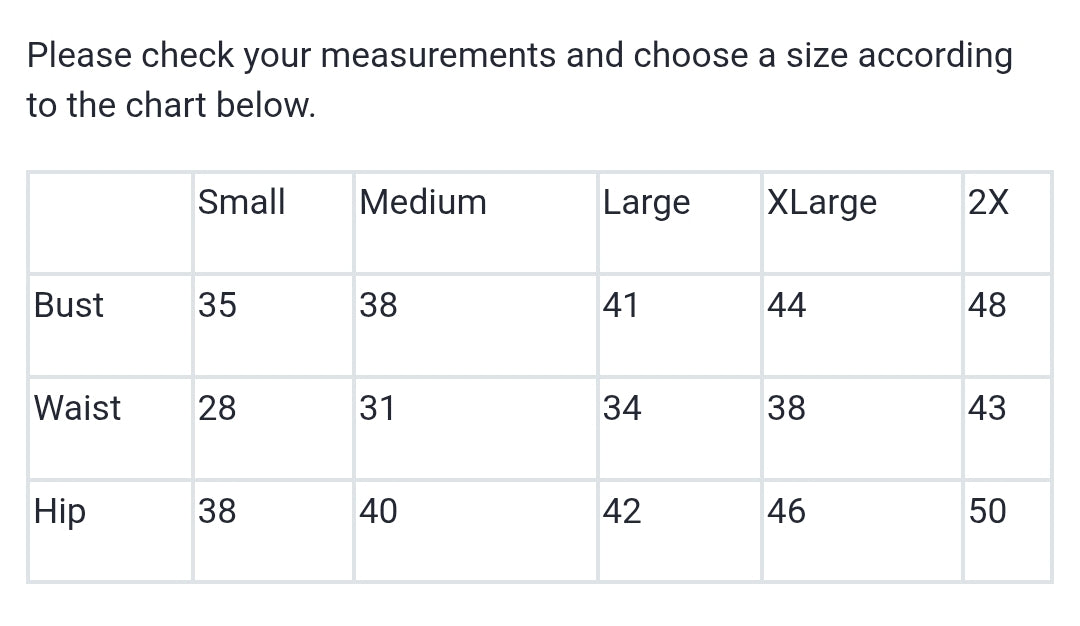Click XLarge hip value 46
The height and width of the screenshot is (626, 1080).
click(x=786, y=512)
